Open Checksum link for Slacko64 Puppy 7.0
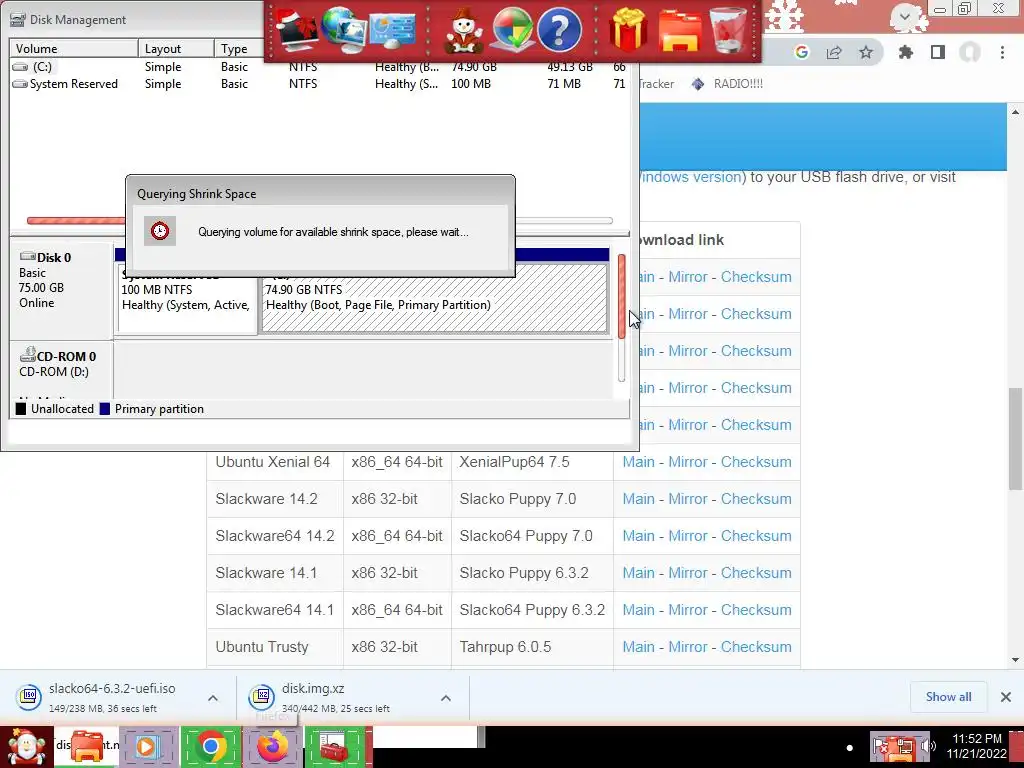 point(756,536)
